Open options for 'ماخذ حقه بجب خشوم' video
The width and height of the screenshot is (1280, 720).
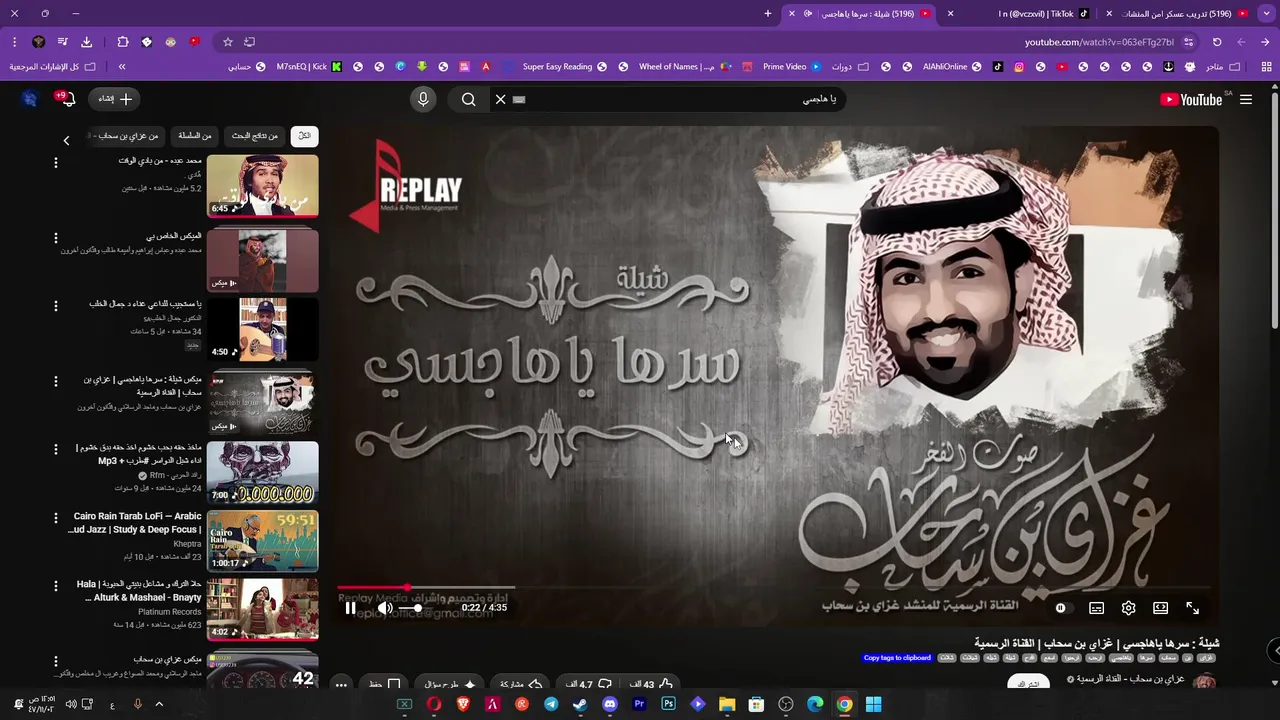click(56, 449)
